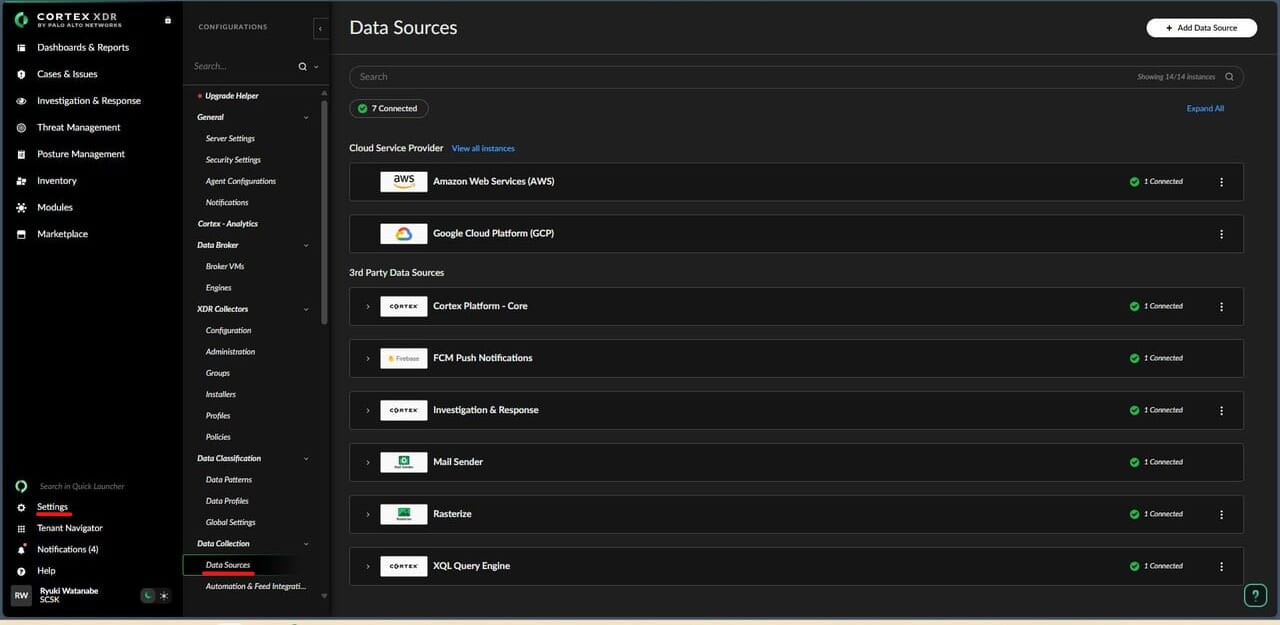The height and width of the screenshot is (625, 1280).
Task: Select Broker VMs menu item
Action: tap(225, 267)
